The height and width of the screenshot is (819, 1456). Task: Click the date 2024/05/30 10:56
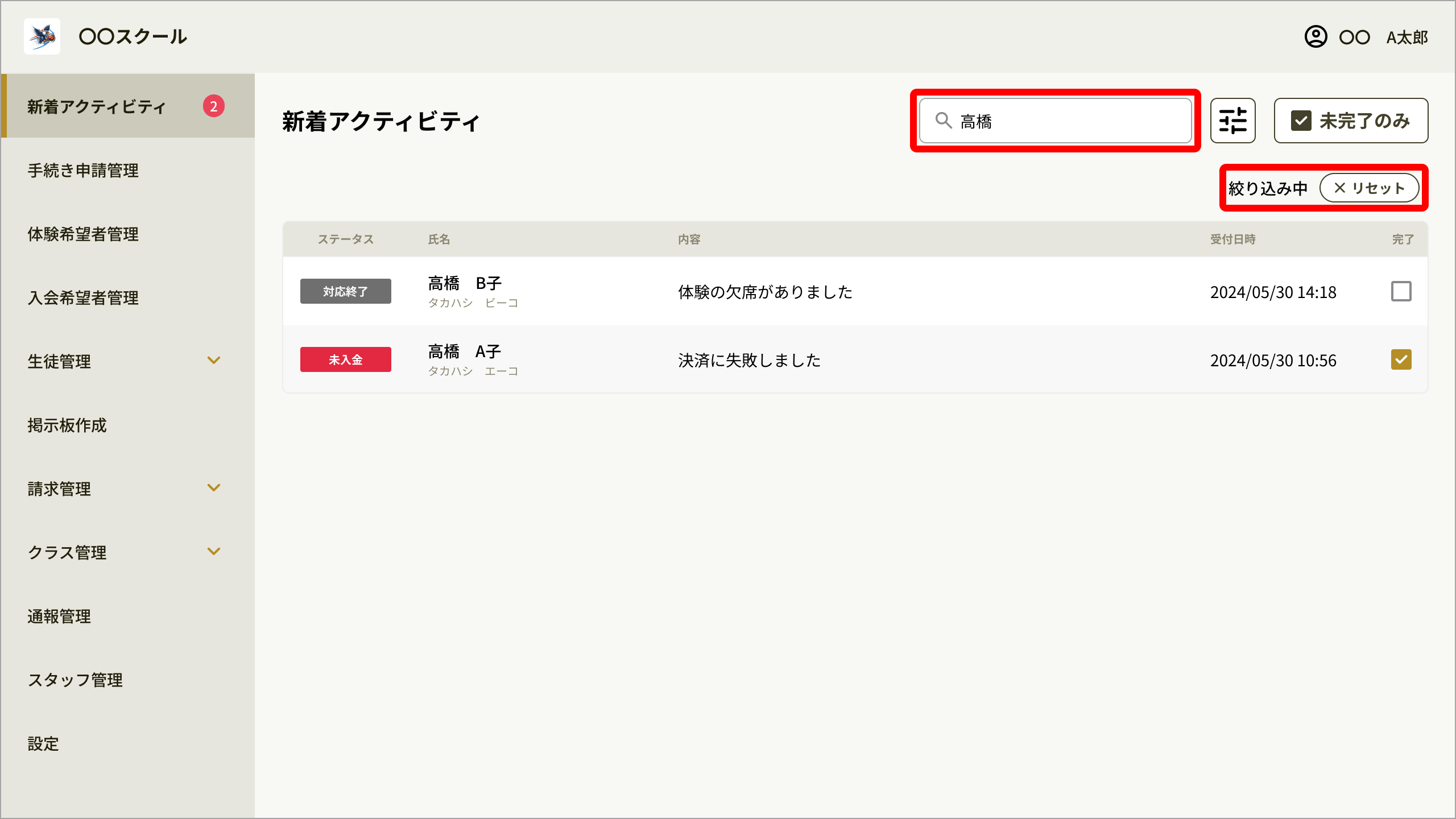pos(1273,361)
